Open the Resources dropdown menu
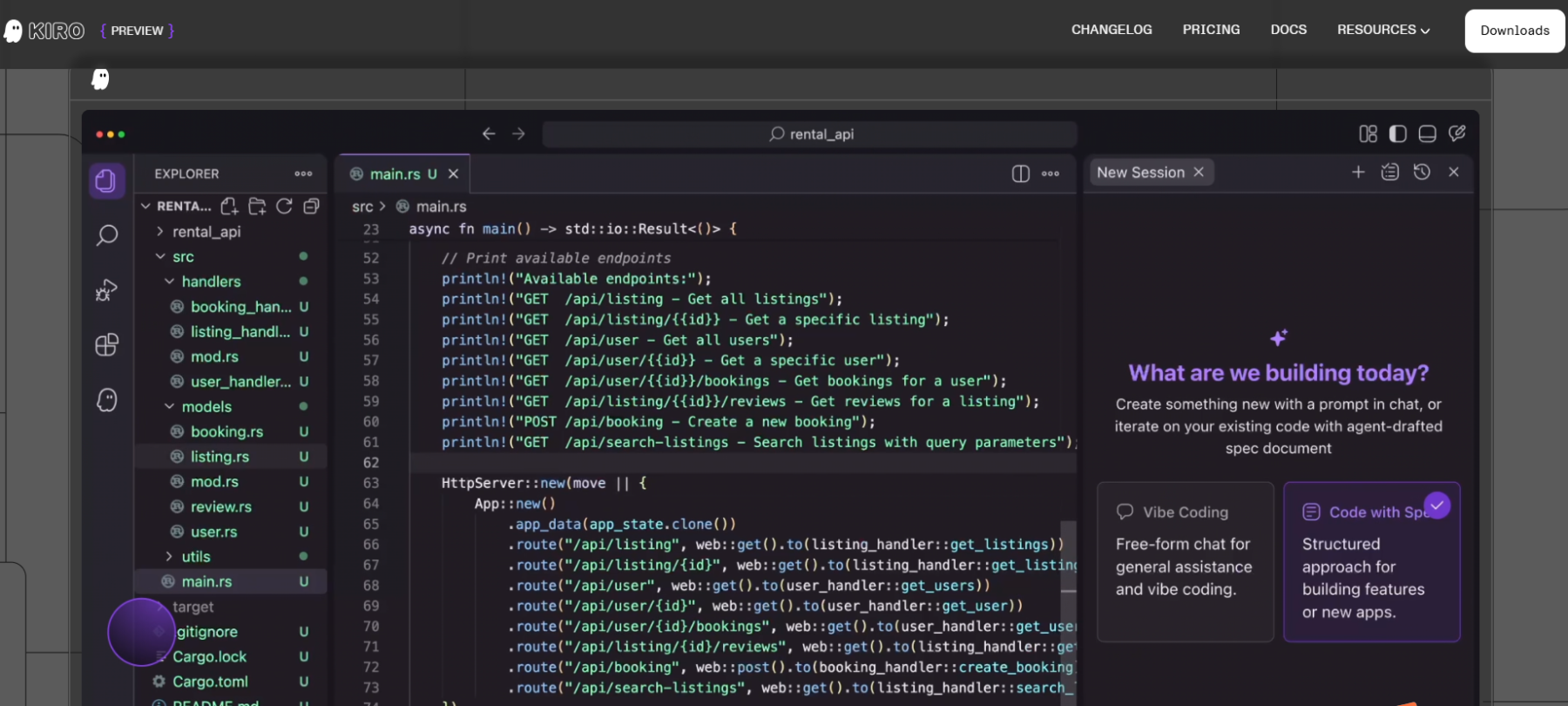The image size is (1568, 706). pyautogui.click(x=1383, y=31)
